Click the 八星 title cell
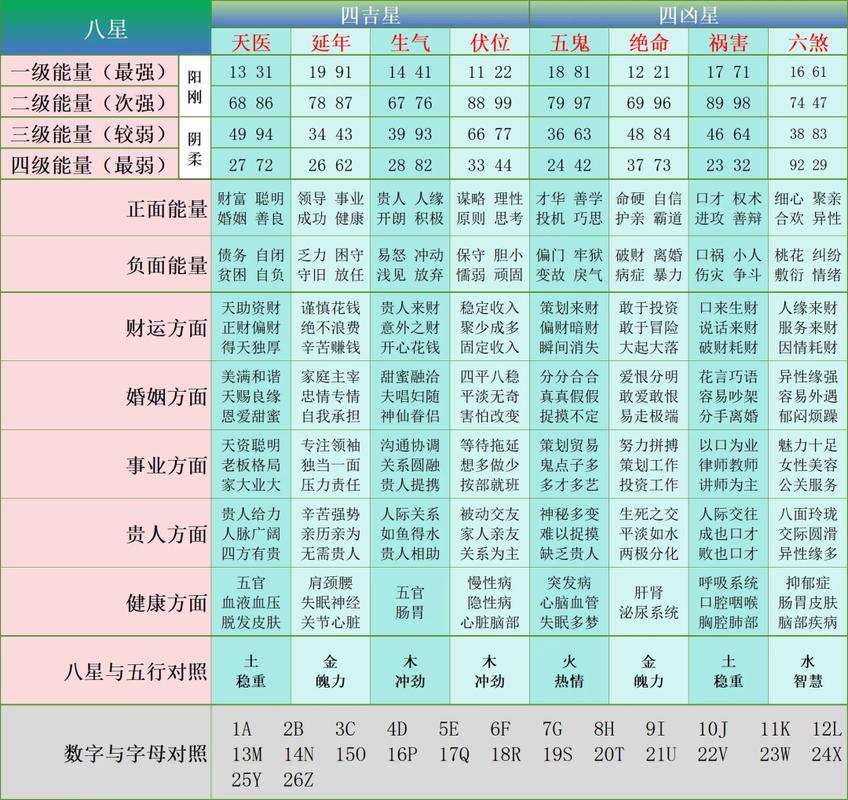 coord(105,28)
